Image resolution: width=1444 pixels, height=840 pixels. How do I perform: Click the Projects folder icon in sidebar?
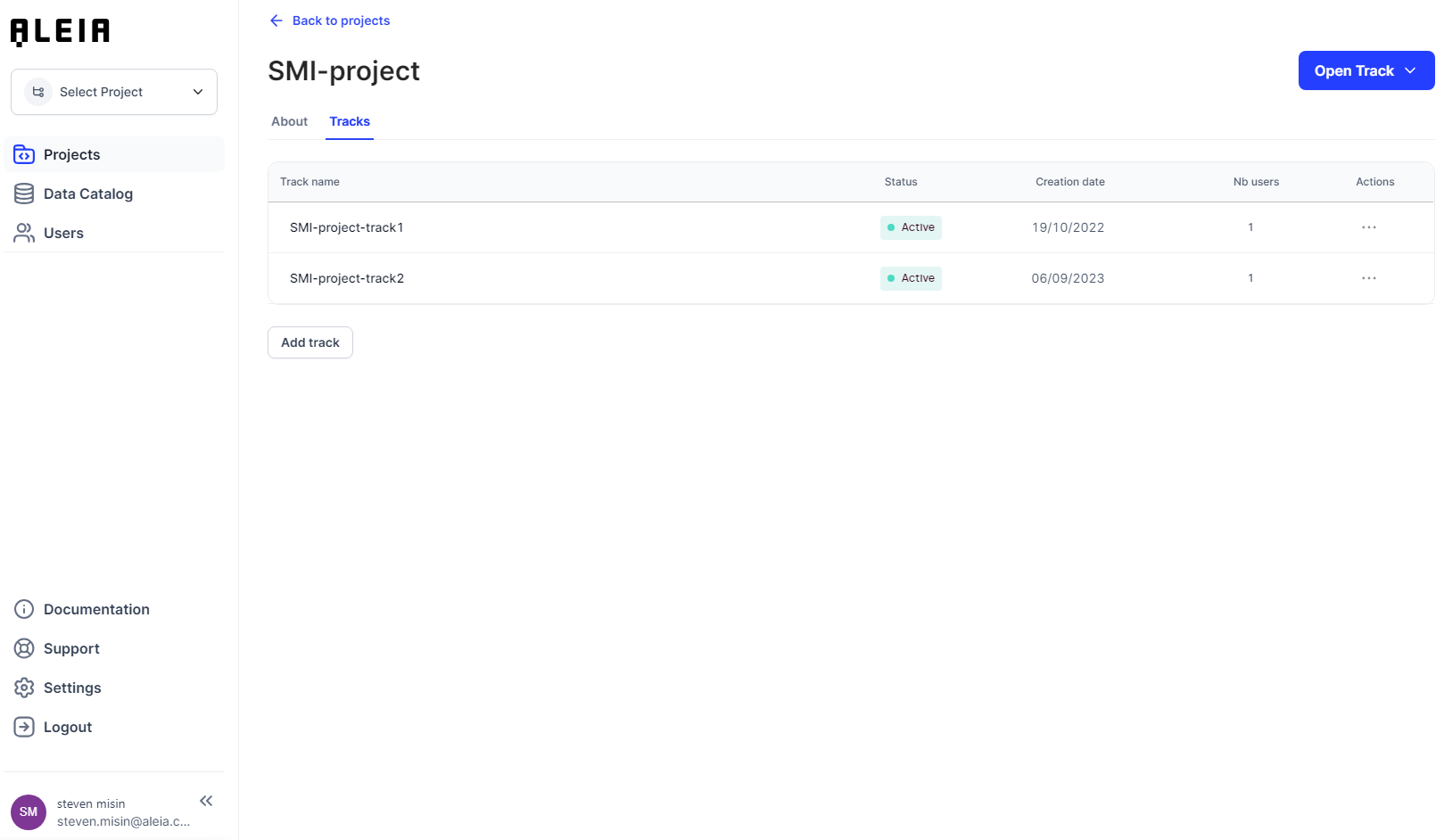(24, 154)
